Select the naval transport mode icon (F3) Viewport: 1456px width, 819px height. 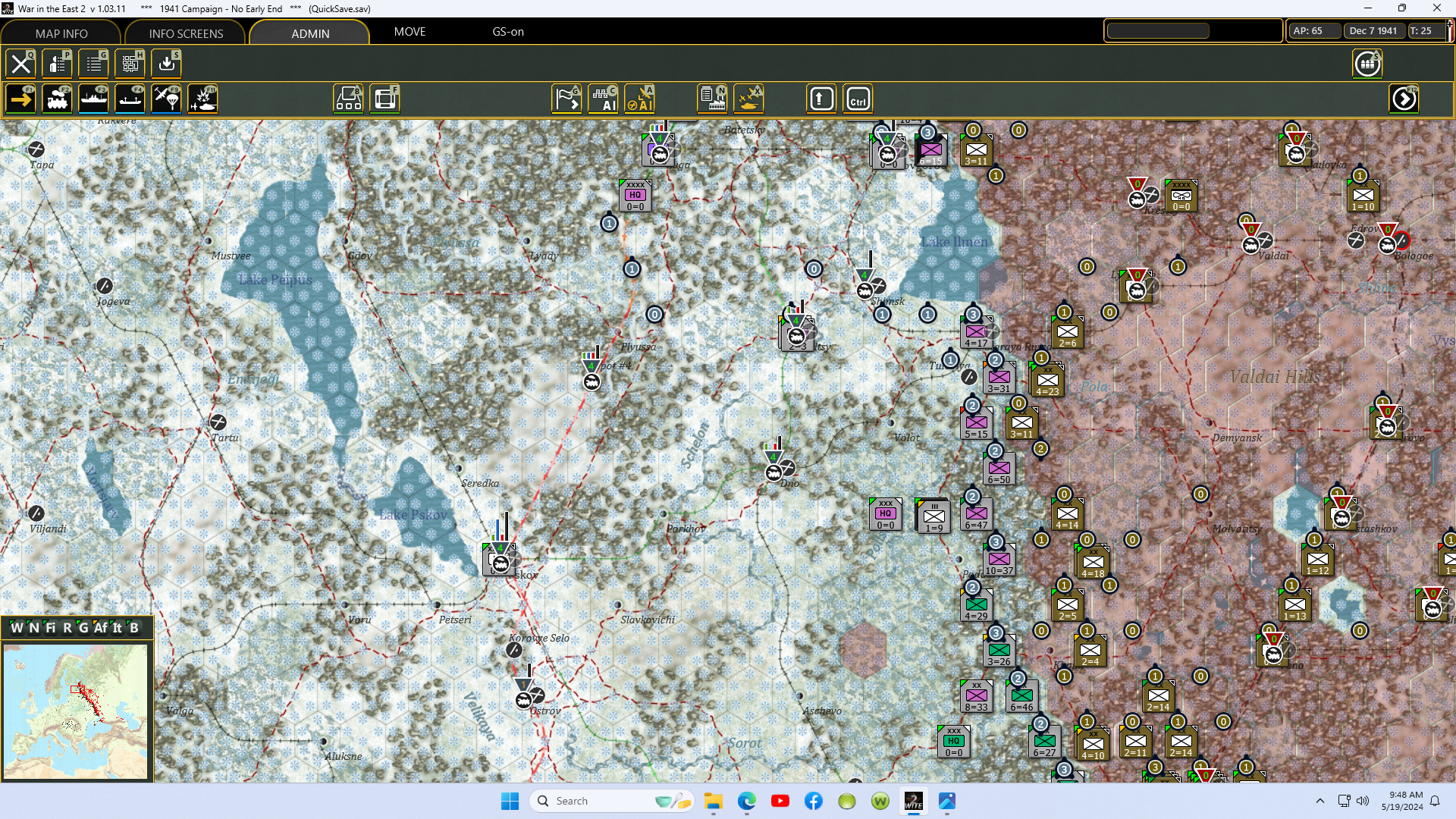93,99
